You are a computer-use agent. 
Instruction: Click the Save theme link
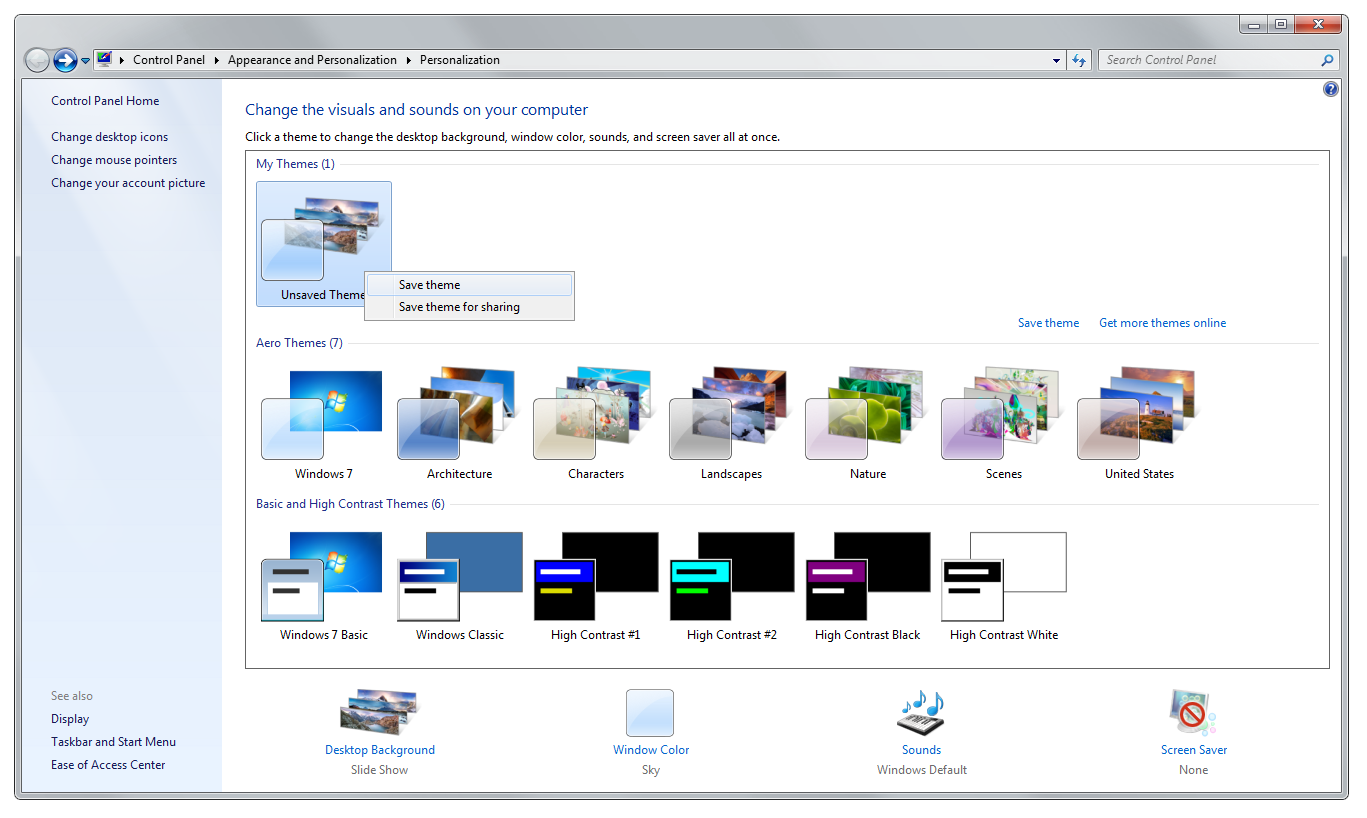point(1048,323)
